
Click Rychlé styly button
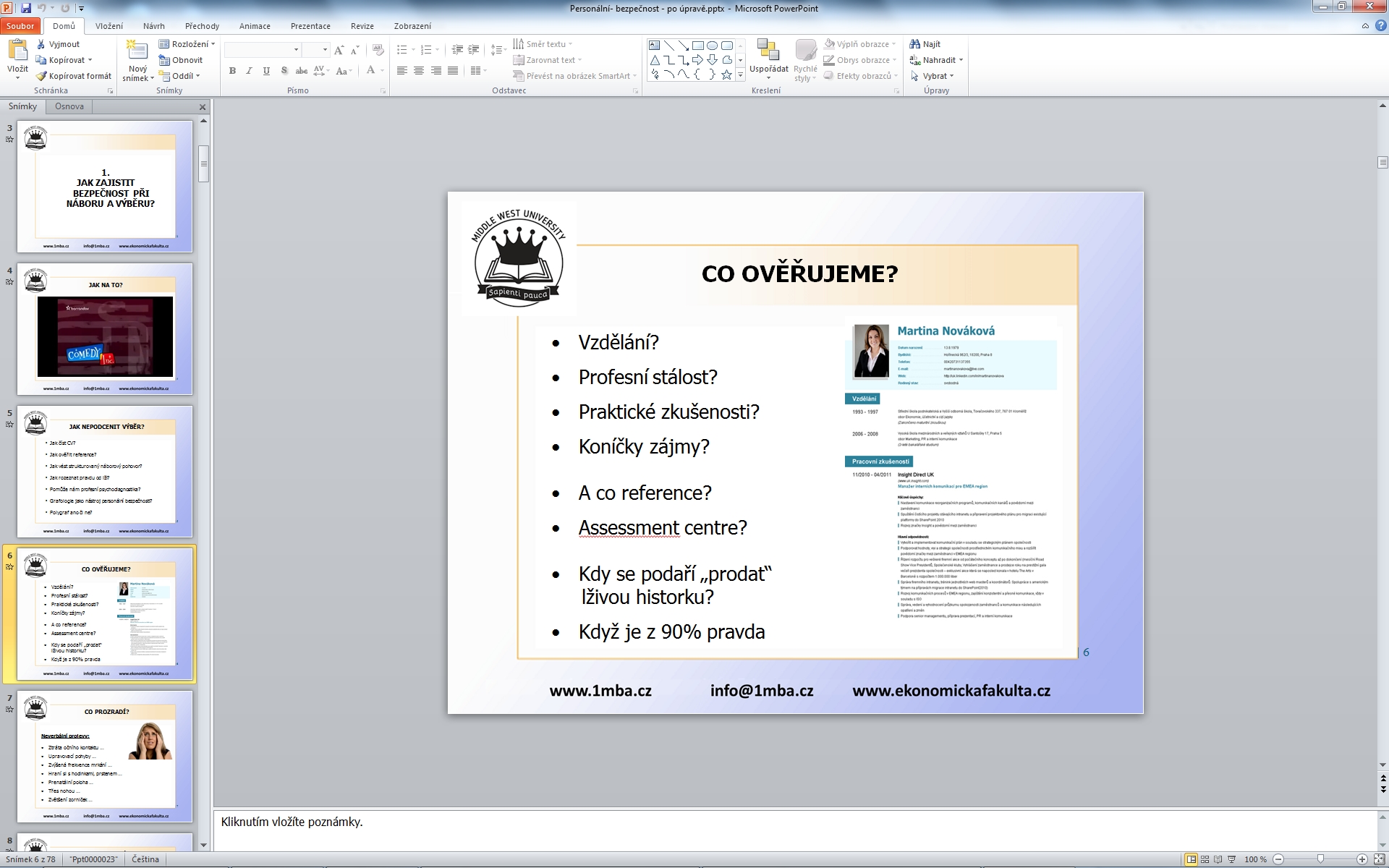[804, 61]
